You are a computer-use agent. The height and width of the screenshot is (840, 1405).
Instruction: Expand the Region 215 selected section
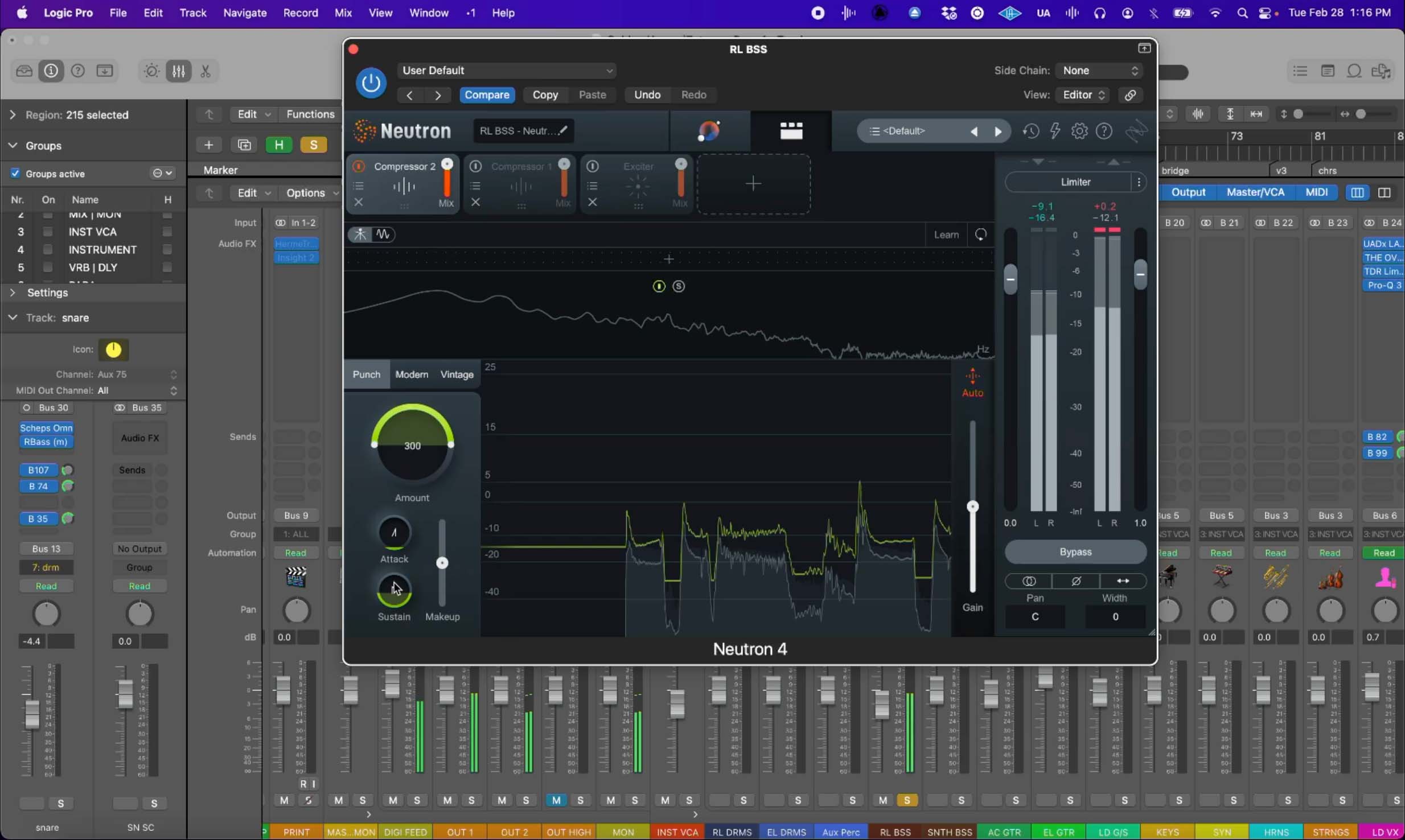pos(13,115)
